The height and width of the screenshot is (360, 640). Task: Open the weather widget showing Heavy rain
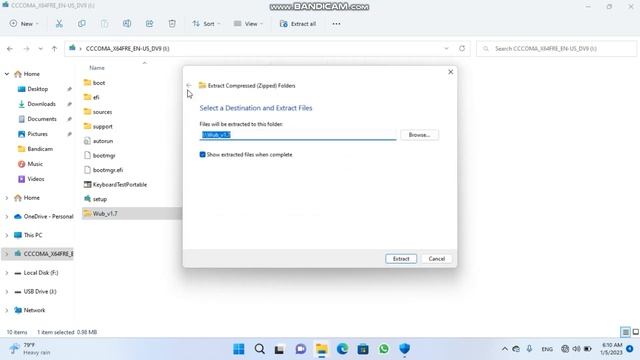(31, 349)
